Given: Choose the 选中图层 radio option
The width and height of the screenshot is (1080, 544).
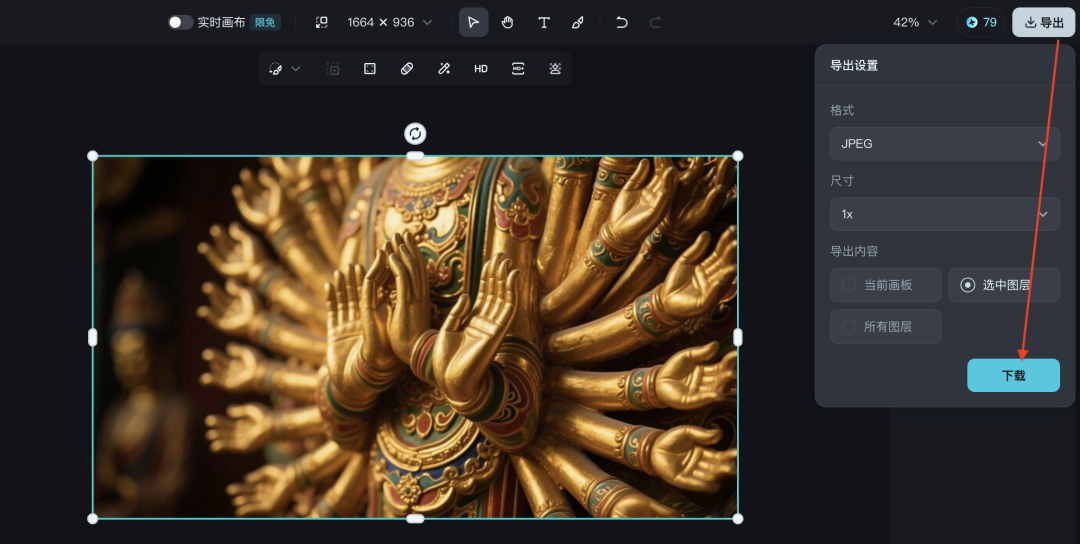Looking at the screenshot, I should [1004, 285].
